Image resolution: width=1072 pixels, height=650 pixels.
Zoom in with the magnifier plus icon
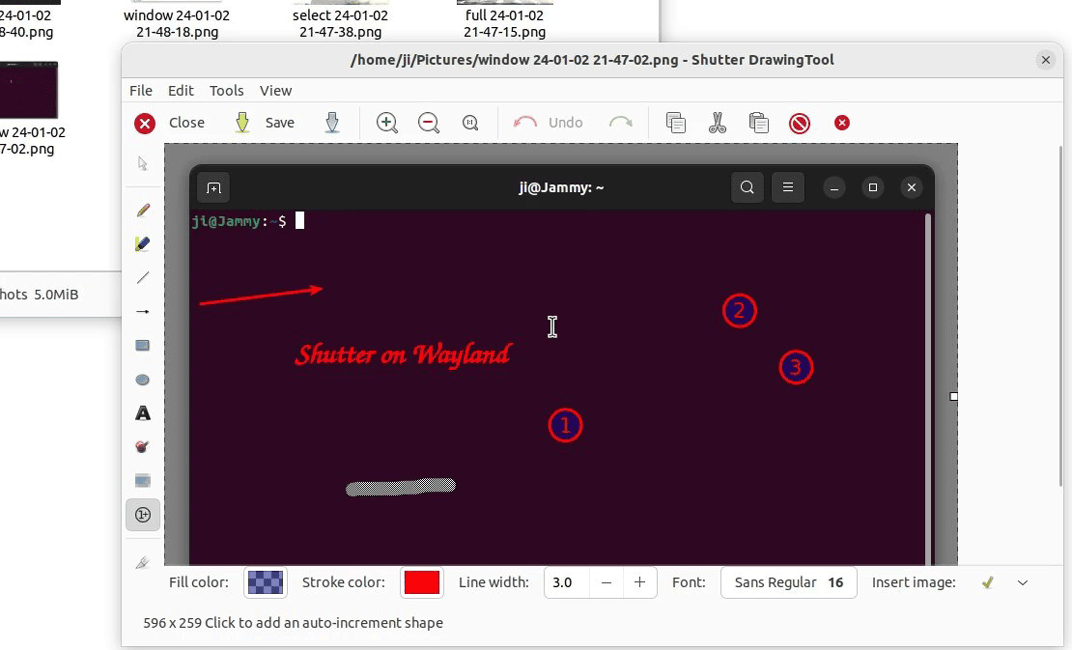pyautogui.click(x=387, y=123)
